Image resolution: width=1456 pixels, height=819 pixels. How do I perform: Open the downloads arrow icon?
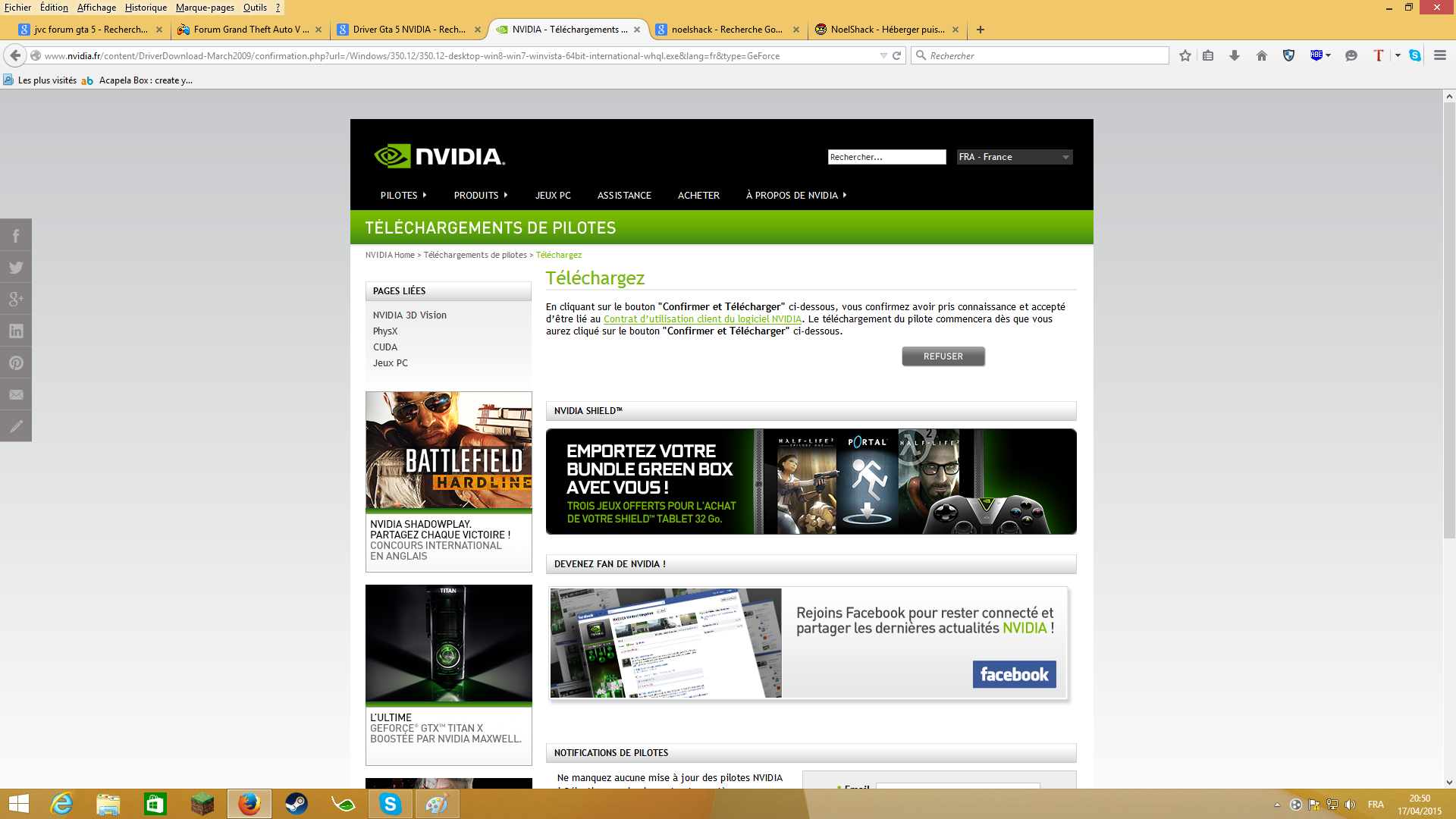pyautogui.click(x=1235, y=55)
